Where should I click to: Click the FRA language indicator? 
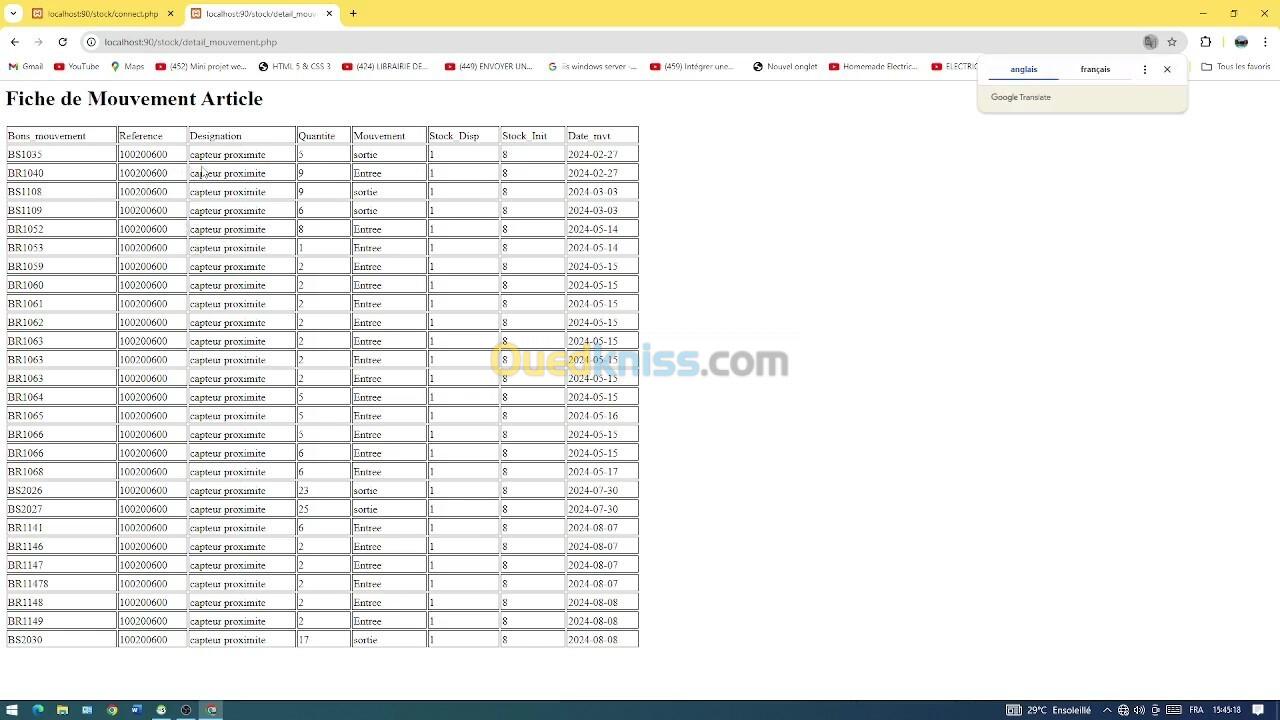(x=1196, y=710)
